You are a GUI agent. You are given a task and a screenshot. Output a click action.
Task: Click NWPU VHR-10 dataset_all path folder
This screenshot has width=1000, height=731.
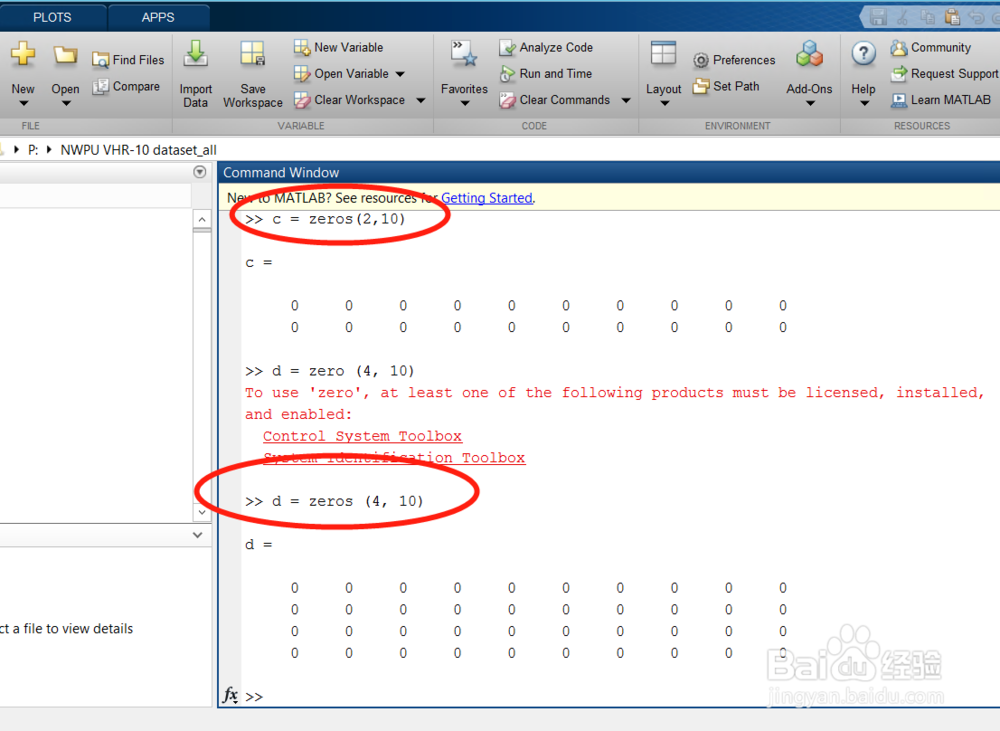point(138,150)
